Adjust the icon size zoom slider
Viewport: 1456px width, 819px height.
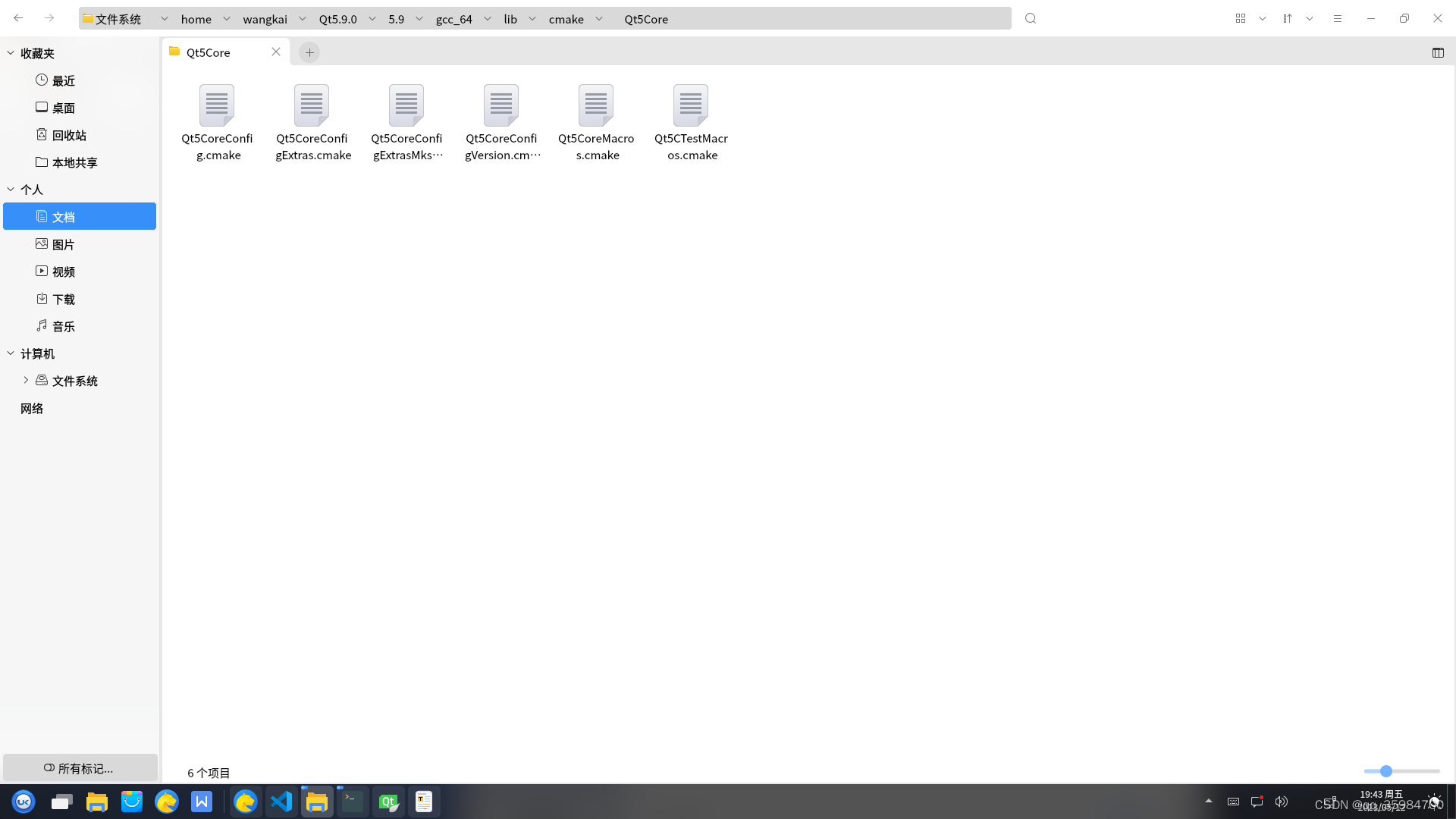pos(1386,770)
